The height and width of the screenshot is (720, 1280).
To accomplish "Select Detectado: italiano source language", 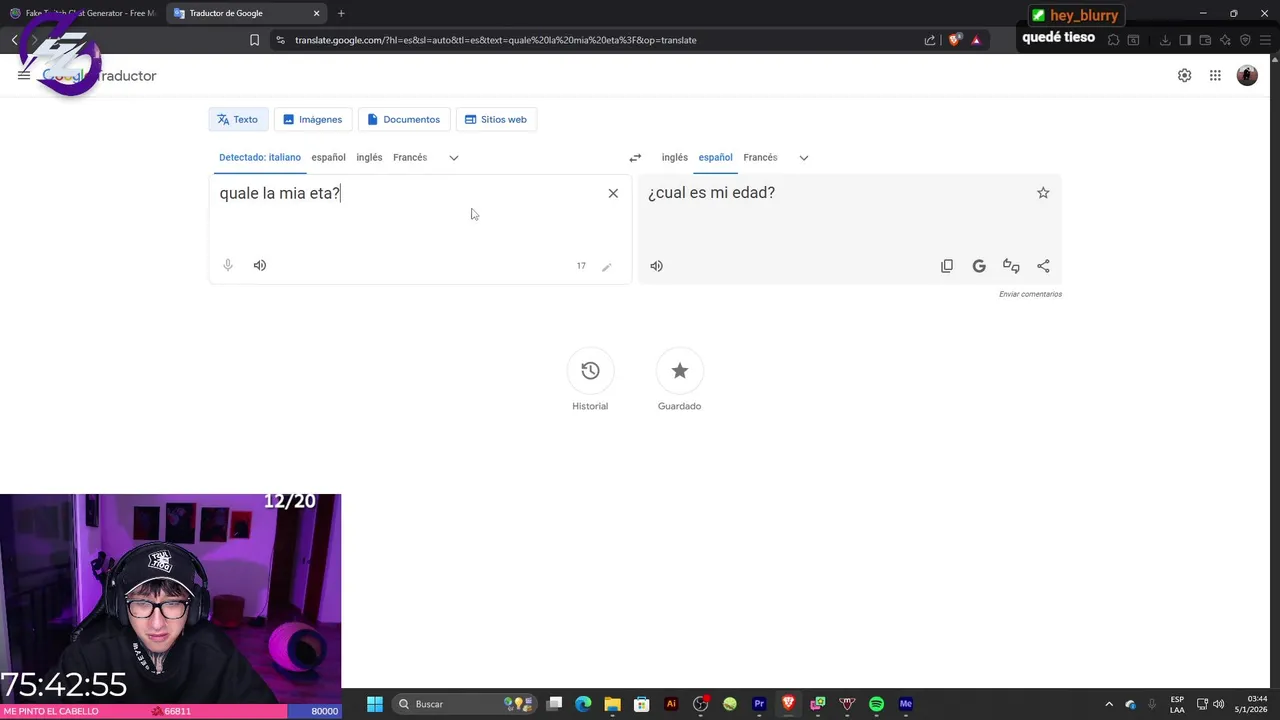I will coord(260,157).
